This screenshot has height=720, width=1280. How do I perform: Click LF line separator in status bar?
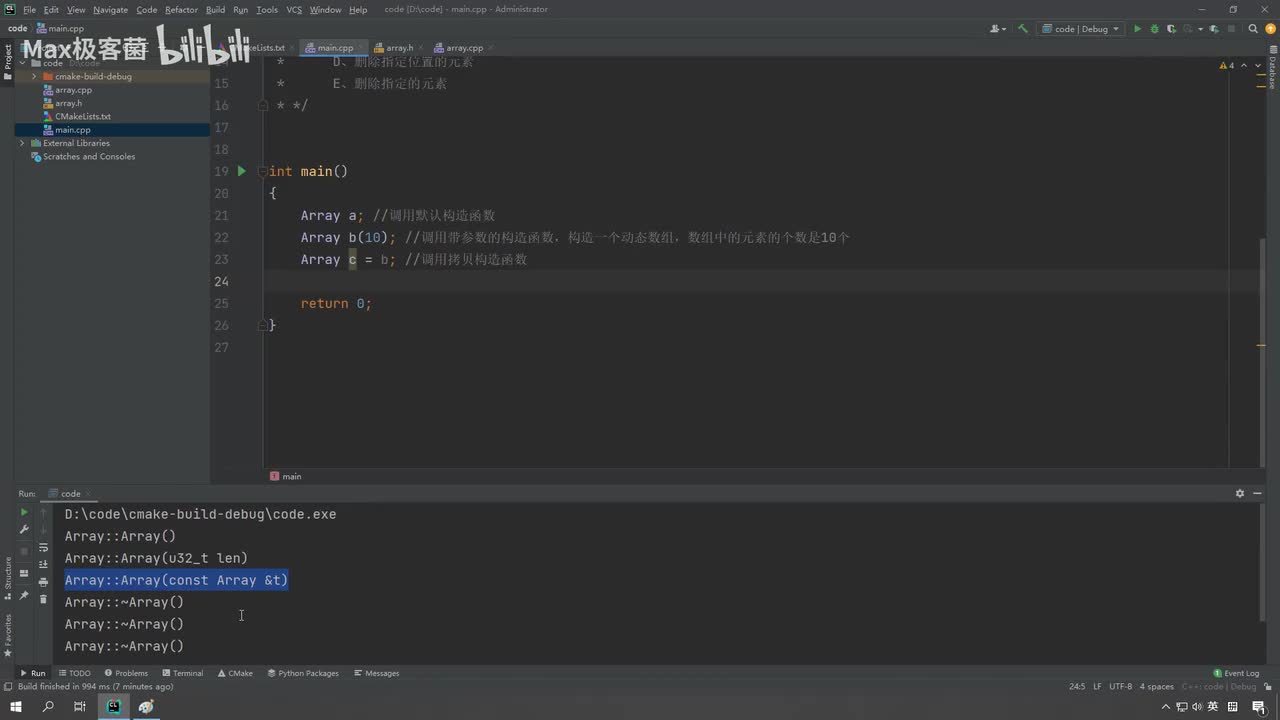(x=1097, y=687)
